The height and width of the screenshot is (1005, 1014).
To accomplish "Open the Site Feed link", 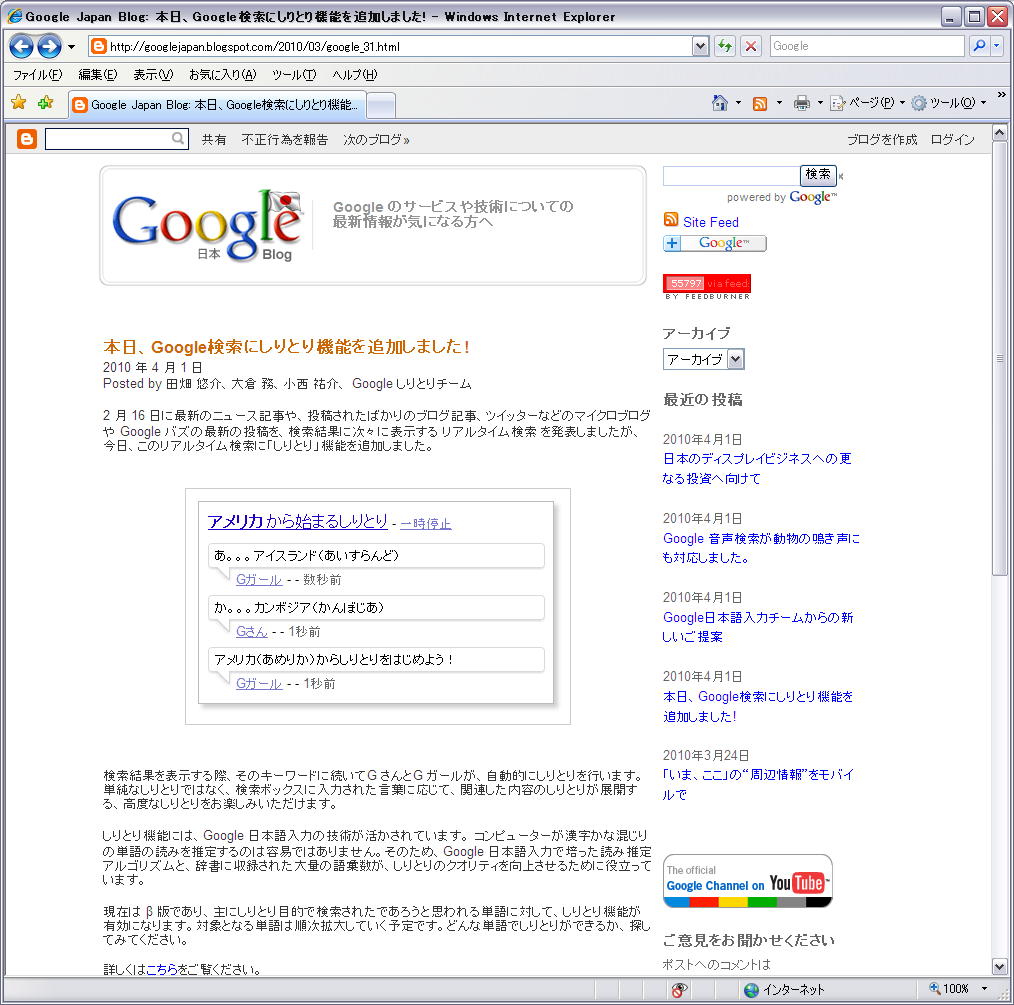I will pos(711,222).
